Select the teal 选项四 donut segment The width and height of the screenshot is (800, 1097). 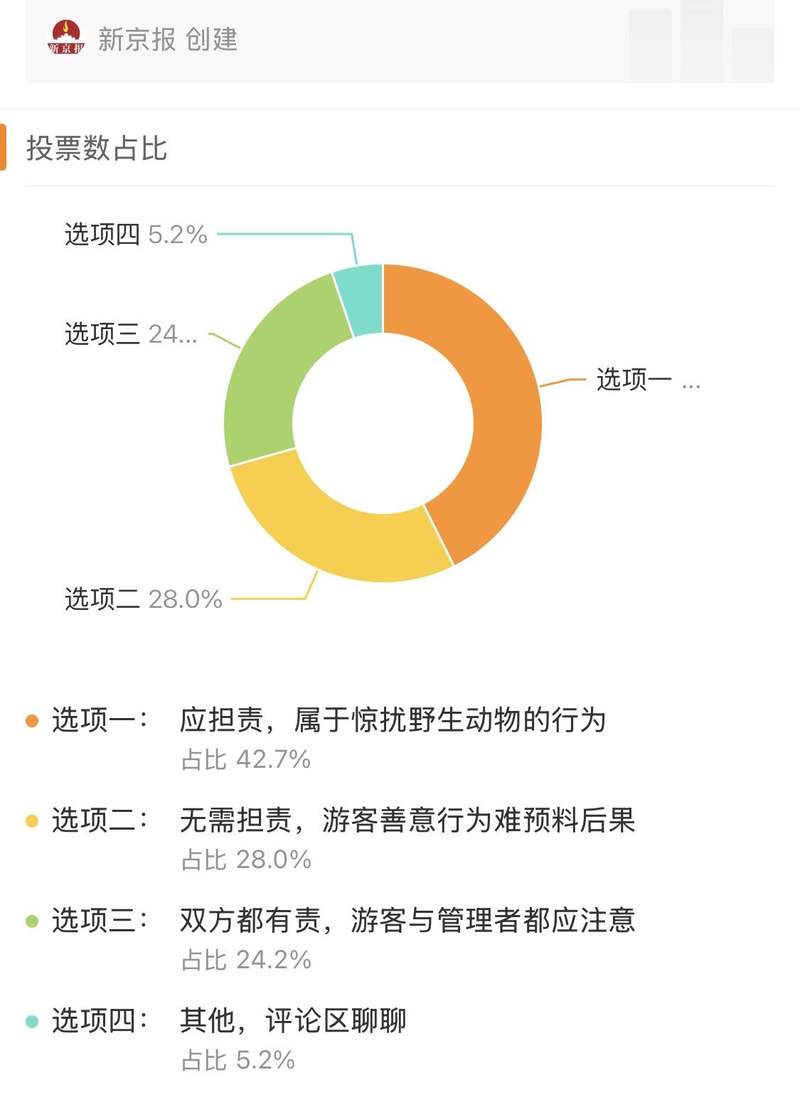click(x=360, y=301)
